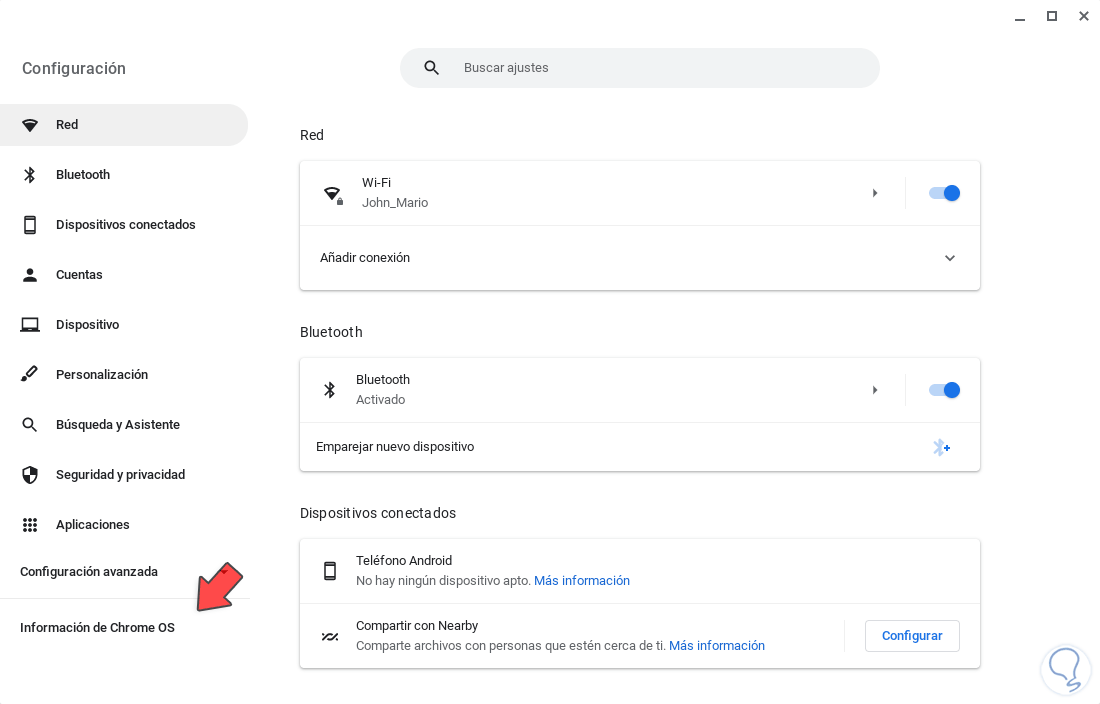Click the brush icon for Personalización

tap(30, 375)
